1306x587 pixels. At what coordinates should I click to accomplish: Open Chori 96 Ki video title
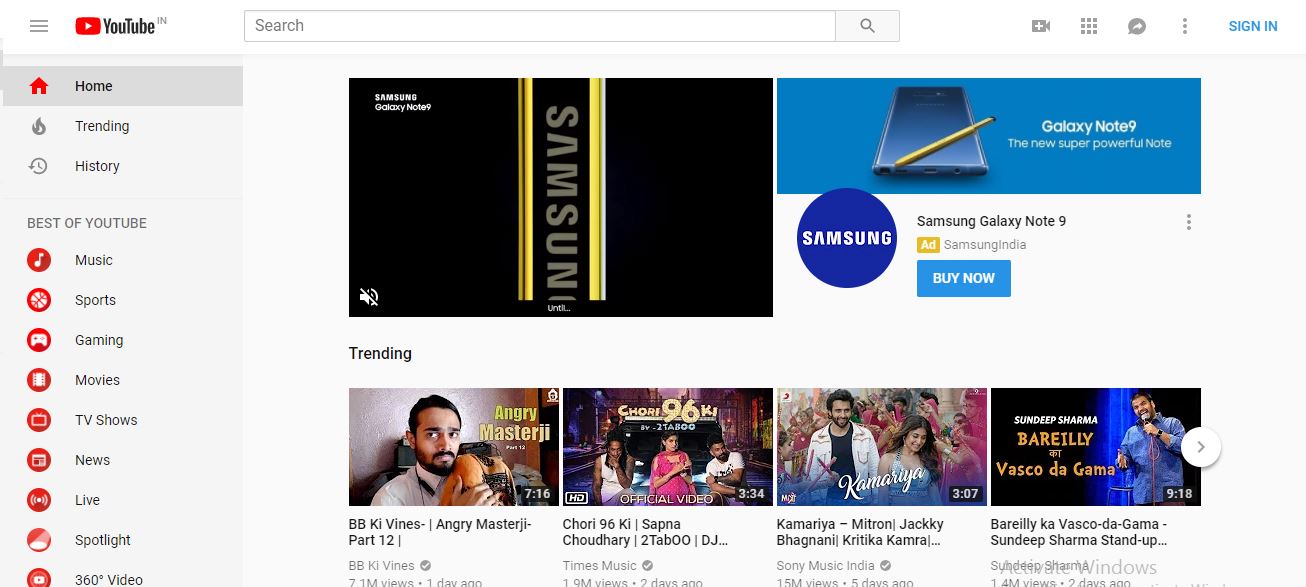[x=645, y=532]
